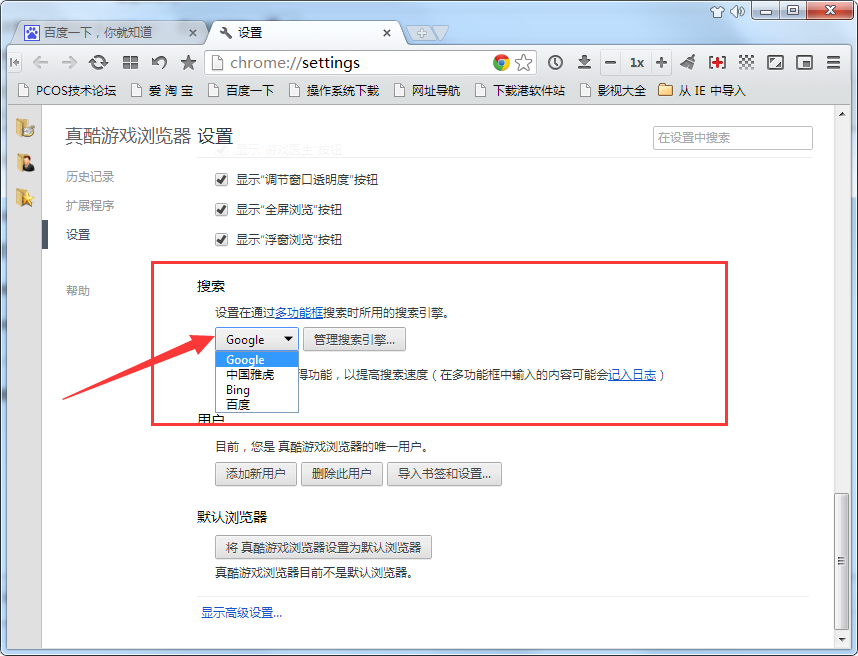
Task: Open 显示高级设置 link at bottom
Action: point(240,611)
